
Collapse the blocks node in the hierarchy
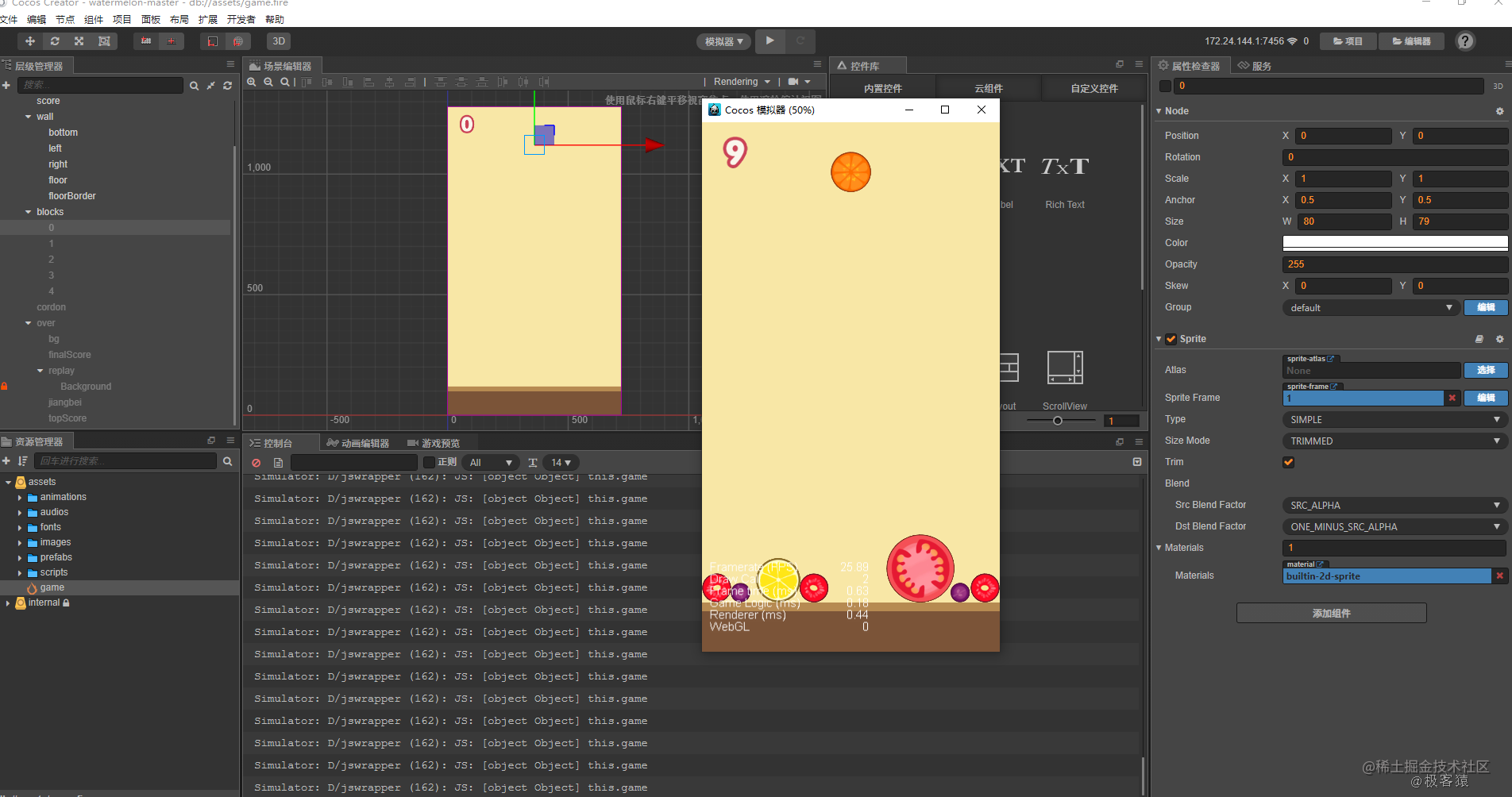29,212
